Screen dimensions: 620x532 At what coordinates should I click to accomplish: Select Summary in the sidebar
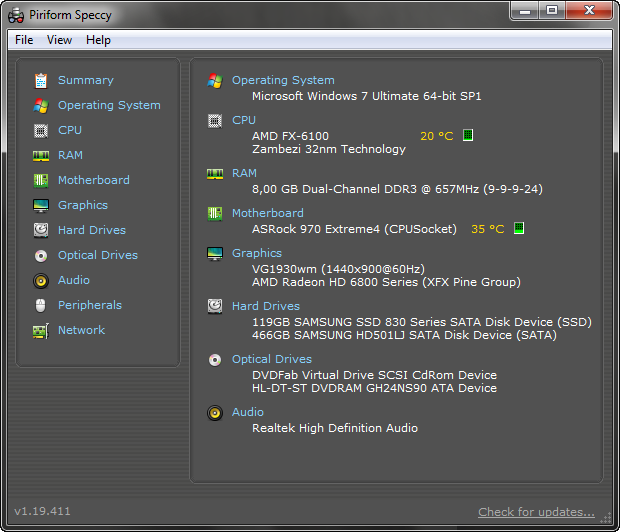(x=86, y=80)
